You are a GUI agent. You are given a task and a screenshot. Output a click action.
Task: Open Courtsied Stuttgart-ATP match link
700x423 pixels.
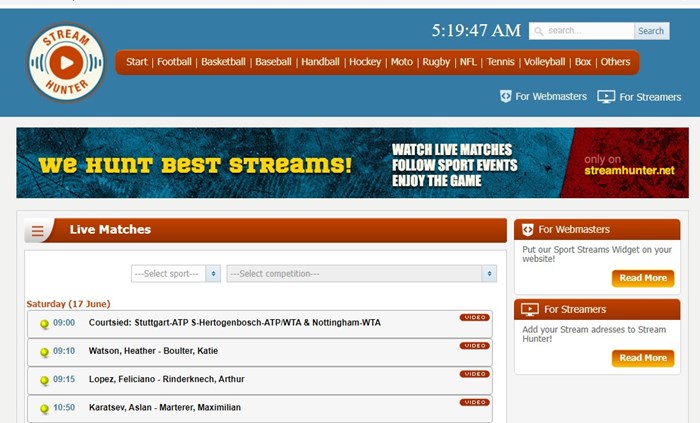click(x=235, y=323)
